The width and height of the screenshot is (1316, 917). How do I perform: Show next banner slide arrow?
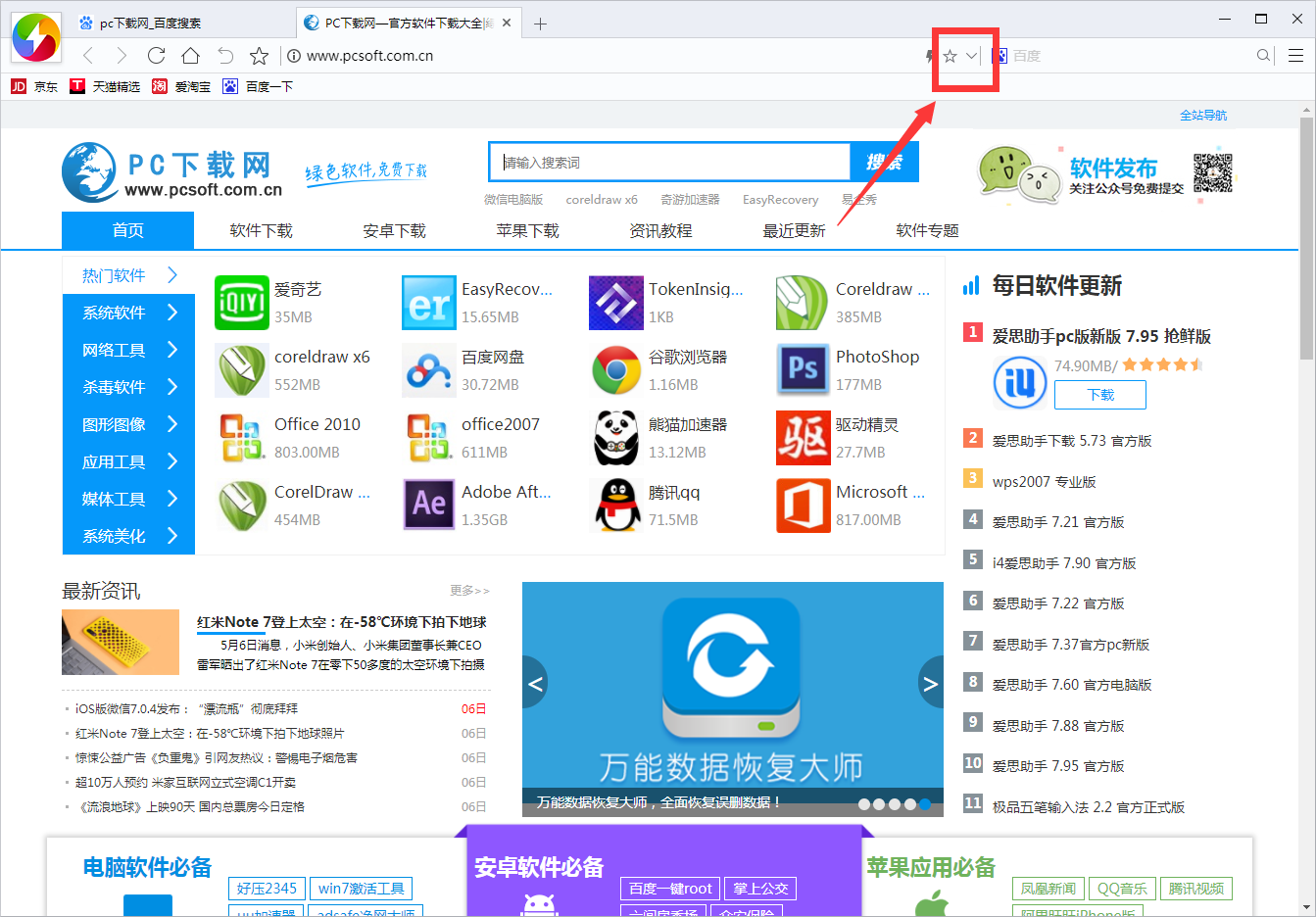click(x=931, y=684)
